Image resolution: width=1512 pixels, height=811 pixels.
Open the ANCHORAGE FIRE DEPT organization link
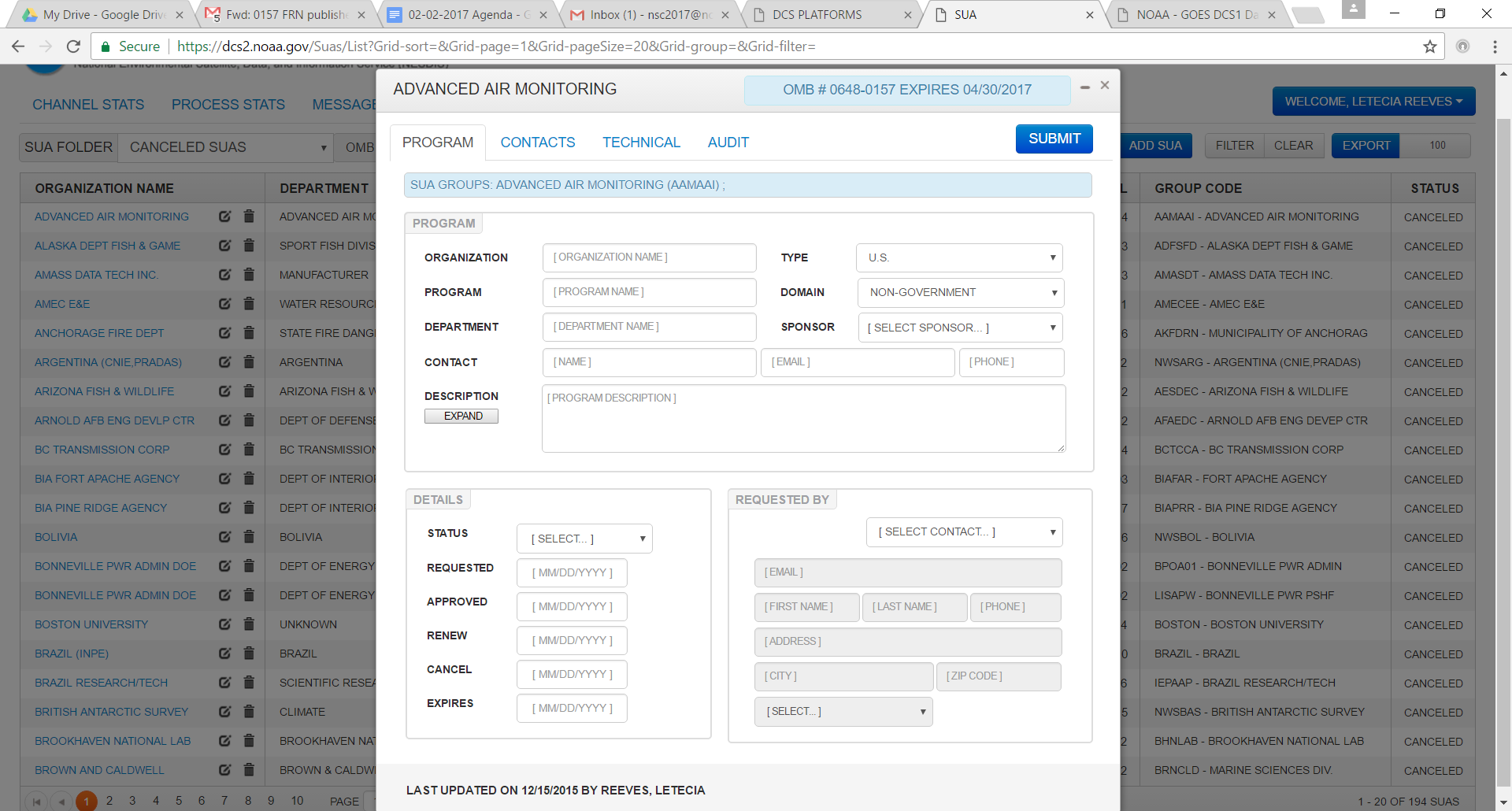pos(99,333)
